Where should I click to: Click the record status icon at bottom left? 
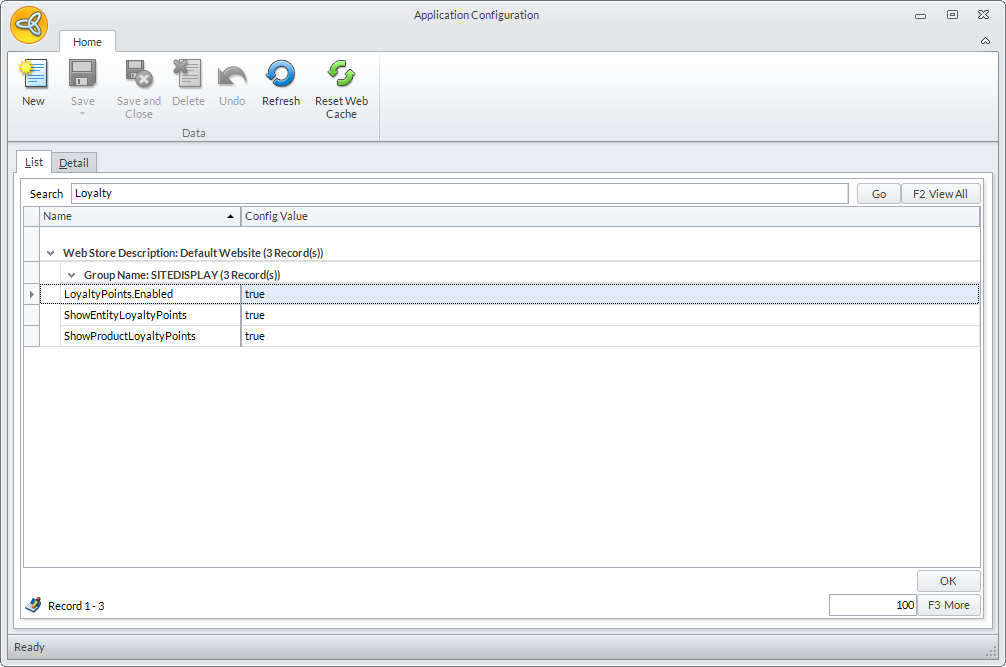tap(33, 605)
